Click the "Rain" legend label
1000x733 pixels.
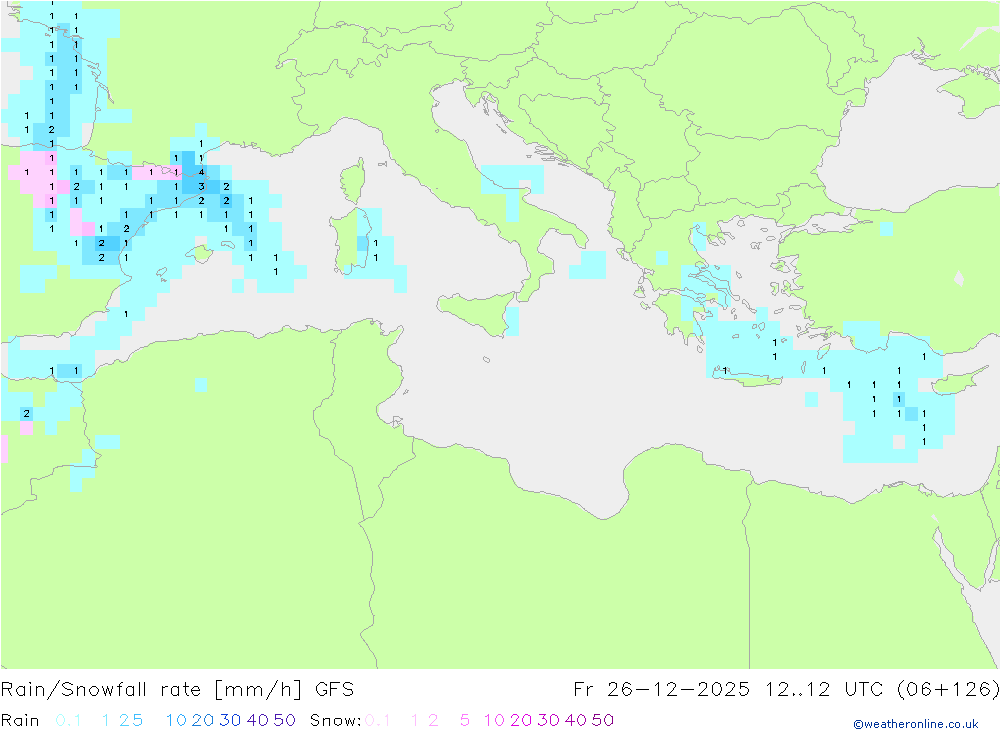20,720
